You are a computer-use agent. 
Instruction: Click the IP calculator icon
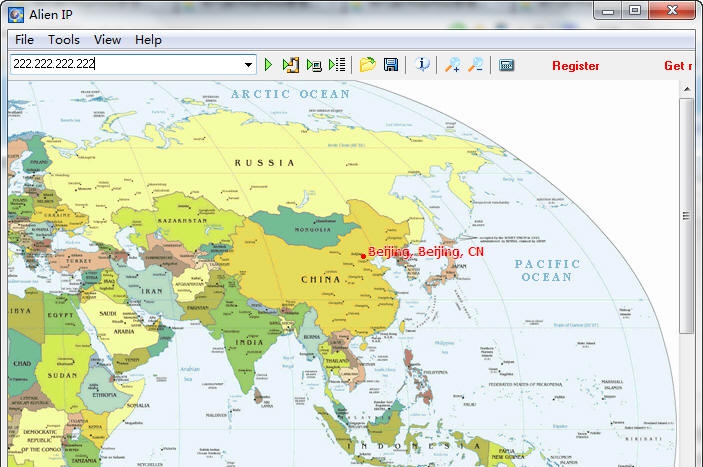pos(507,65)
